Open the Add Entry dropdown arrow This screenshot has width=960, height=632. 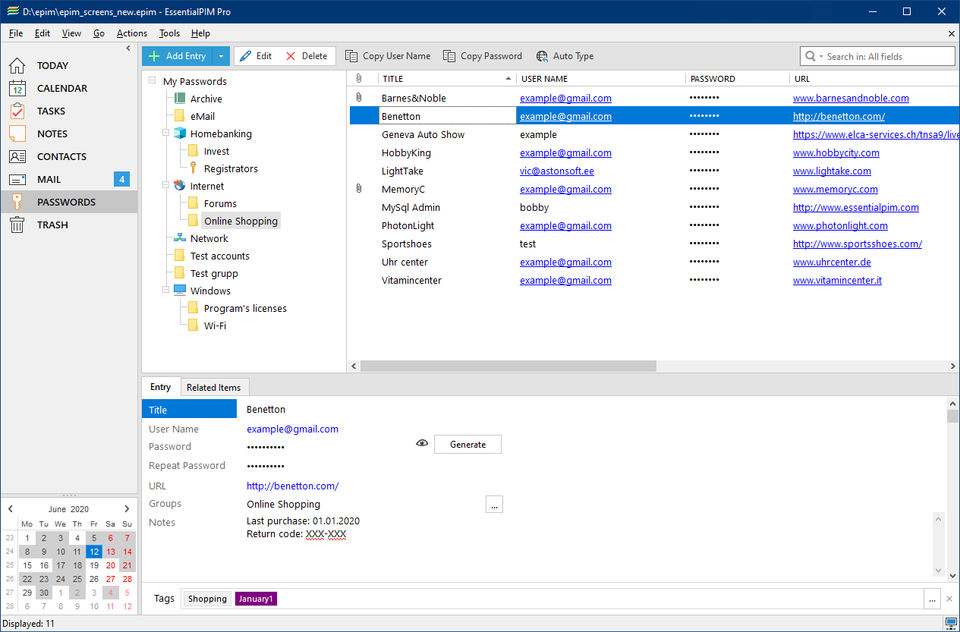point(221,56)
